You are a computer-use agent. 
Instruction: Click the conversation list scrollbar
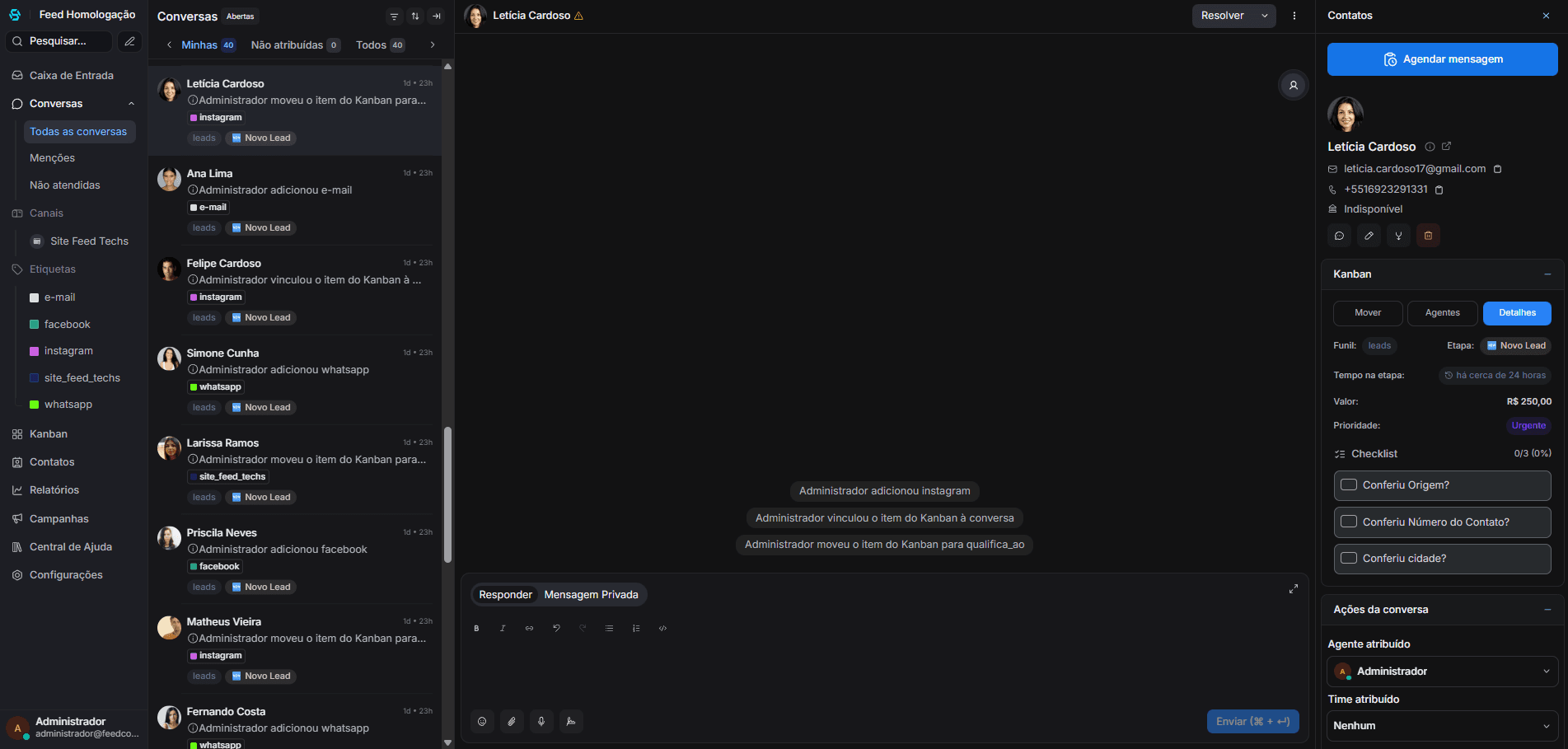447,494
